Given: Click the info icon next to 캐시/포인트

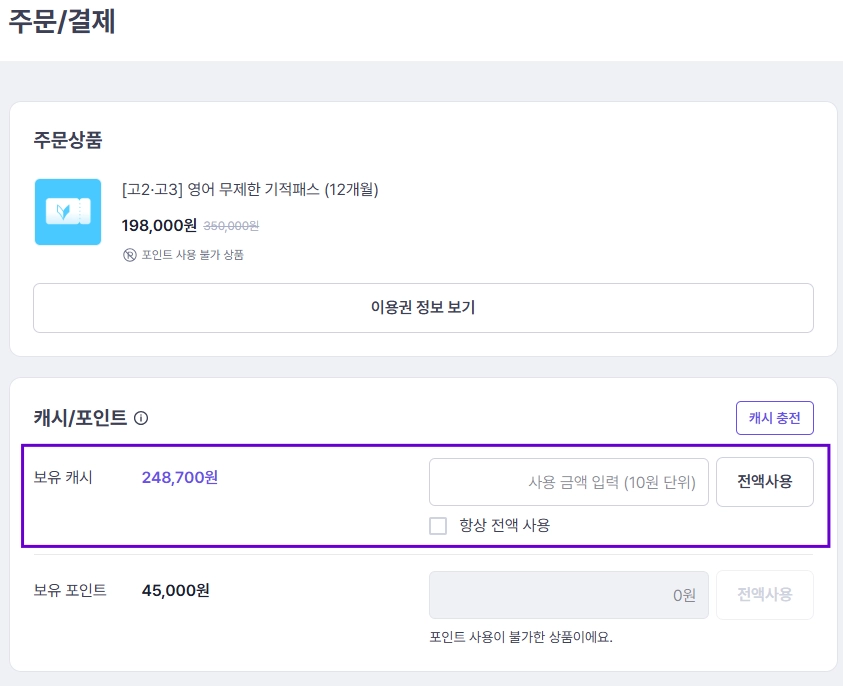Looking at the screenshot, I should (141, 418).
